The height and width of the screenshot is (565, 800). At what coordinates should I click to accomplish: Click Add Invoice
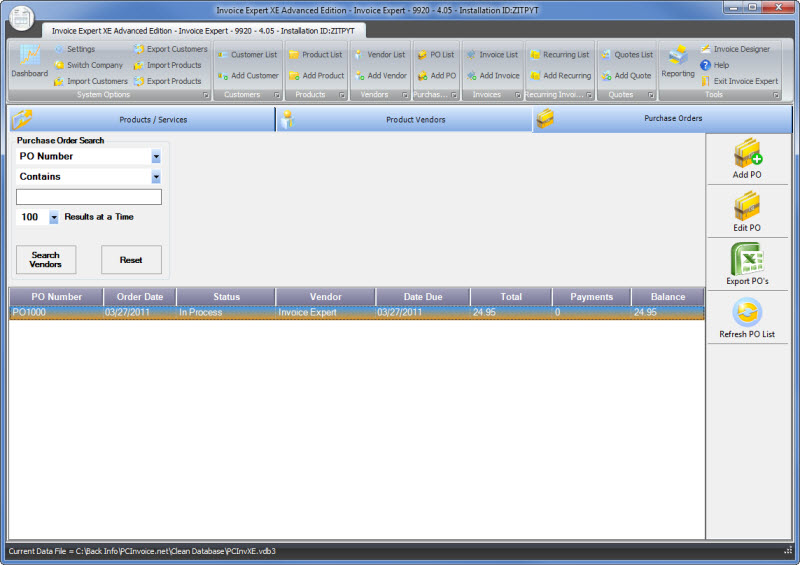(x=493, y=76)
